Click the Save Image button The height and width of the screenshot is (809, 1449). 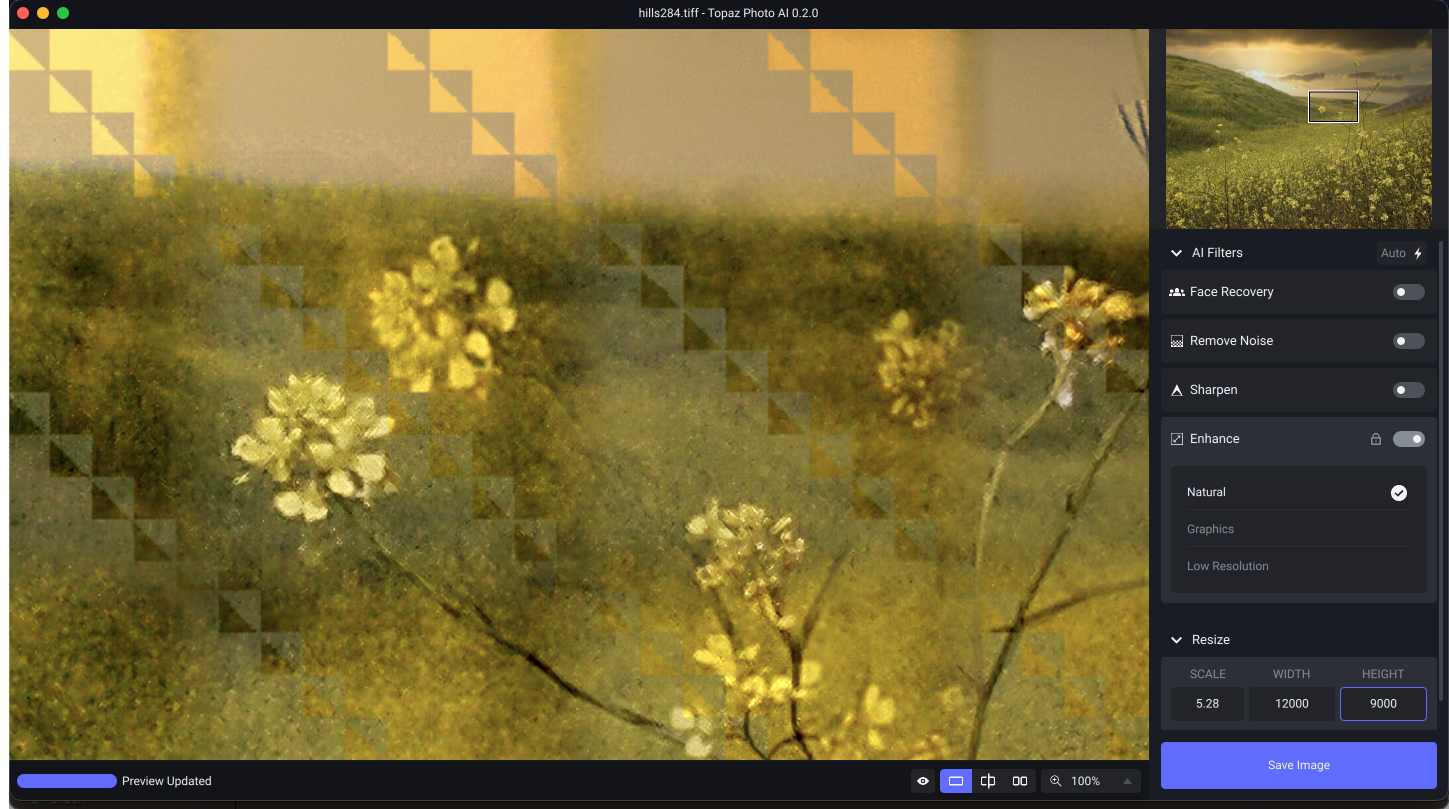(1298, 765)
